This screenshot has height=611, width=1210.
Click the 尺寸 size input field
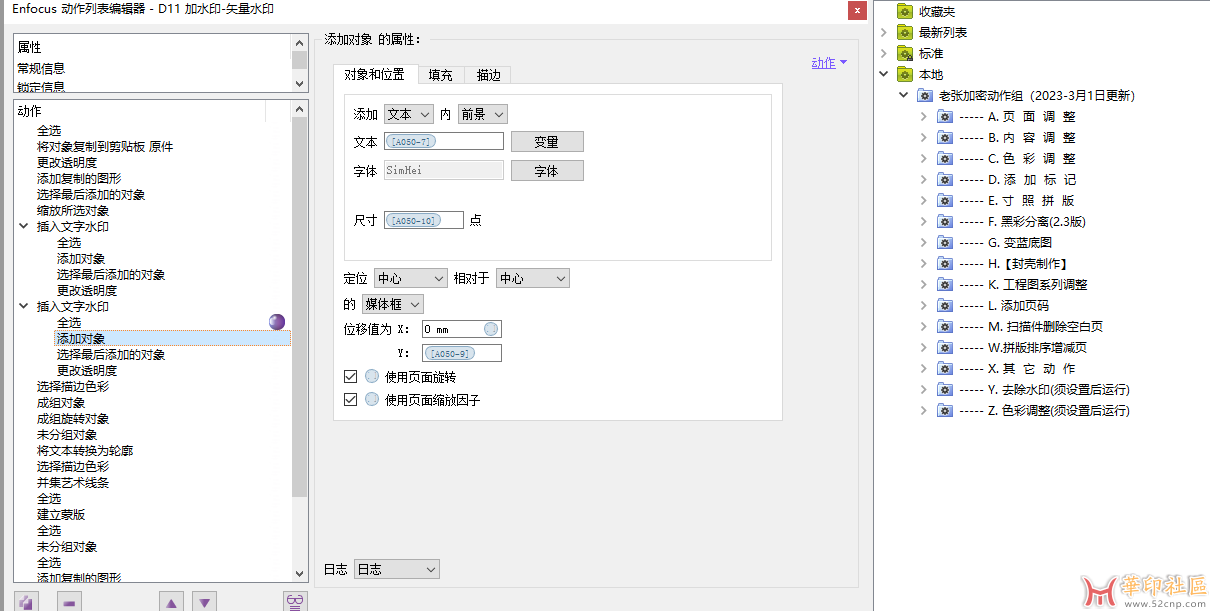click(423, 220)
